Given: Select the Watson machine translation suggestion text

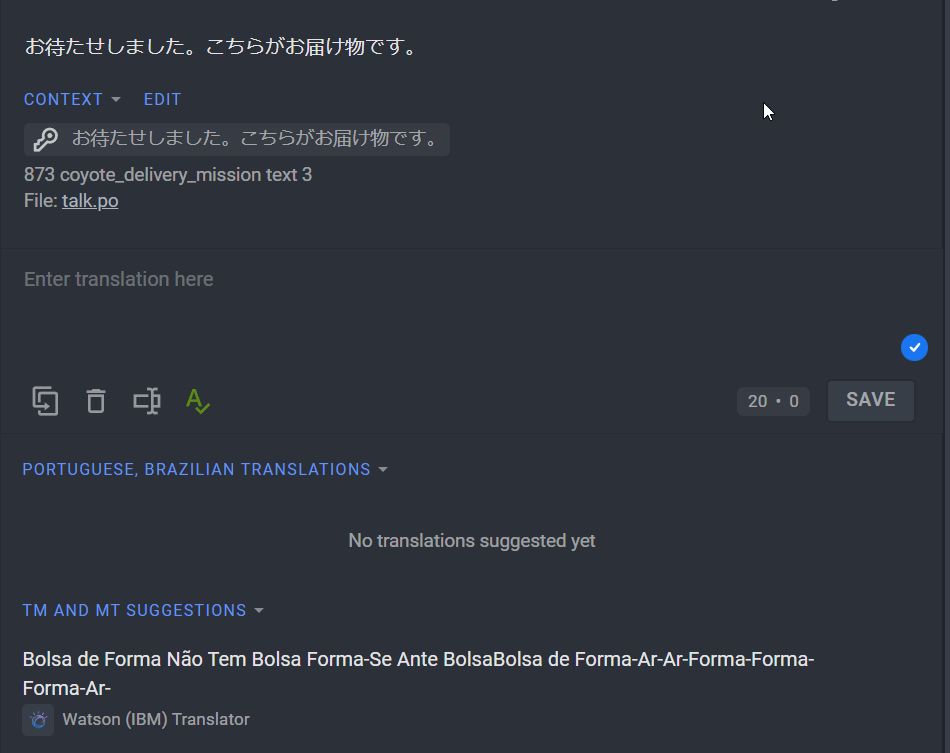Looking at the screenshot, I should click(418, 674).
